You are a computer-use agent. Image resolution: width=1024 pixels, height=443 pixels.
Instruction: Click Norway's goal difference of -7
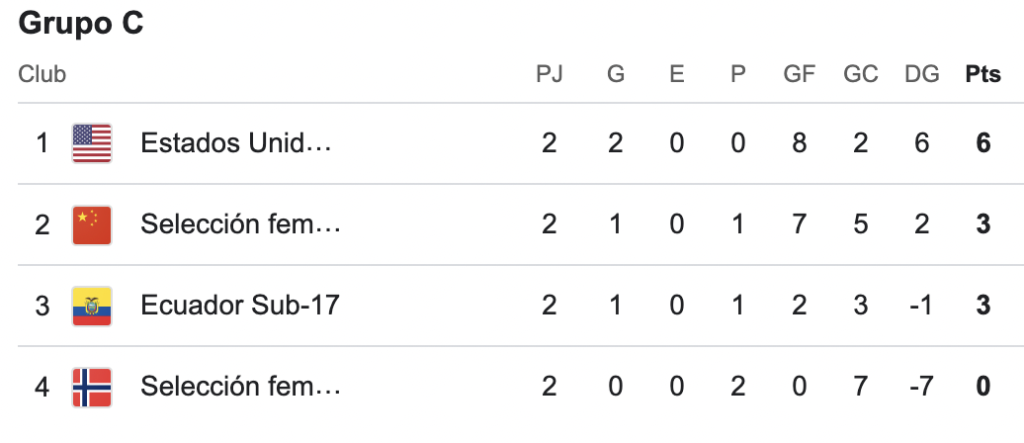(x=919, y=386)
